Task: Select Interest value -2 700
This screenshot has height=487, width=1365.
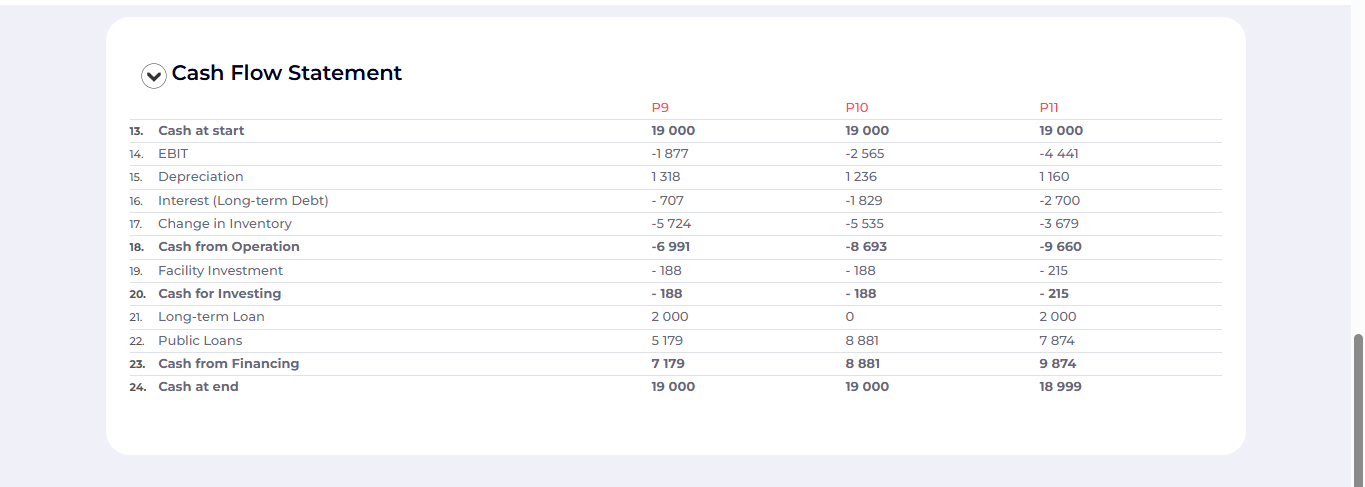Action: (1060, 201)
